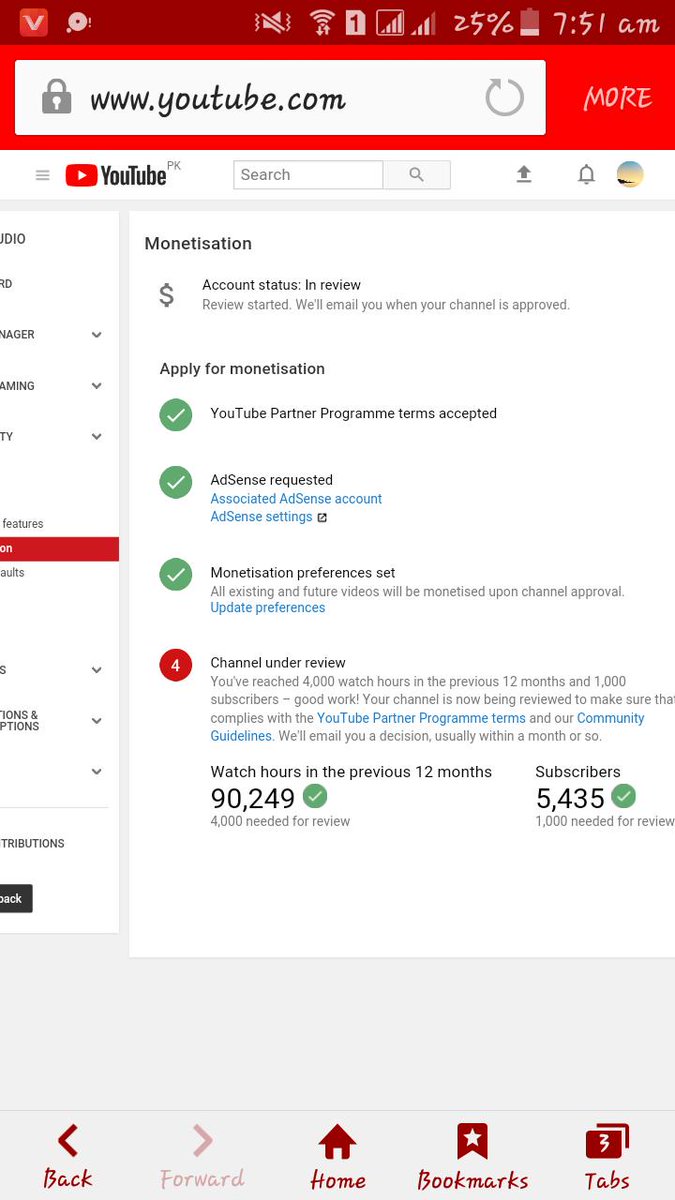The image size is (675, 1200).
Task: Tap the Wi-Fi status icon
Action: (322, 22)
